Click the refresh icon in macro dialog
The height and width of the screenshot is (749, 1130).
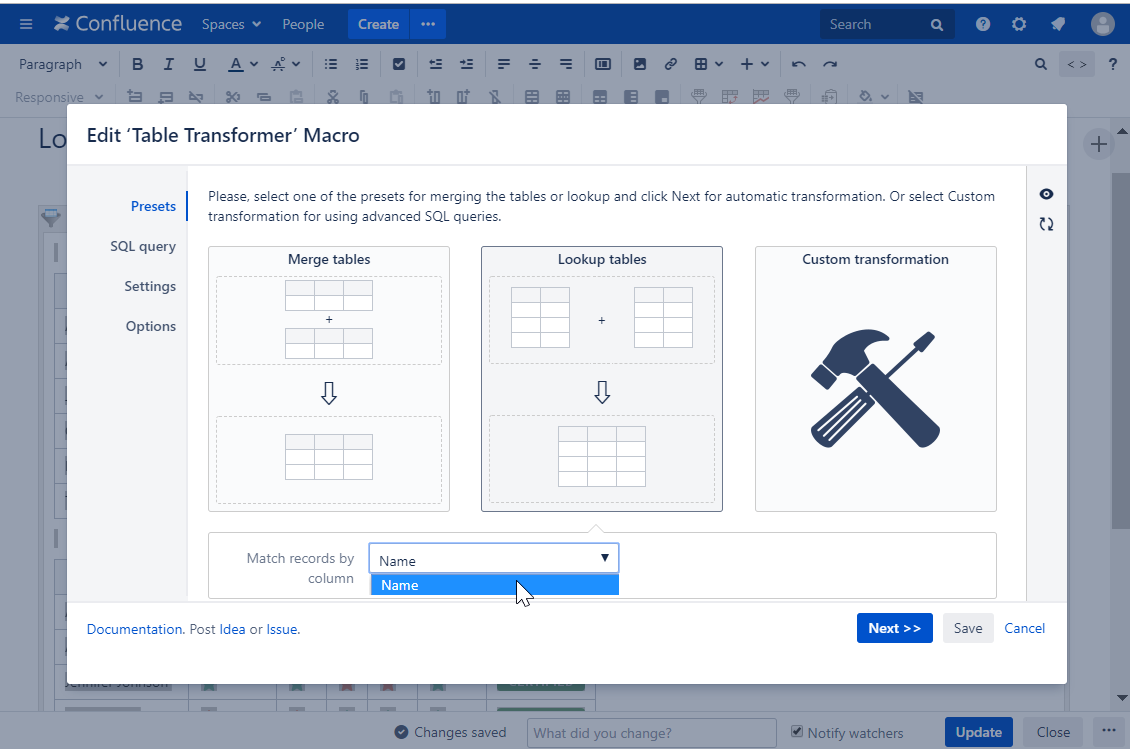1046,224
